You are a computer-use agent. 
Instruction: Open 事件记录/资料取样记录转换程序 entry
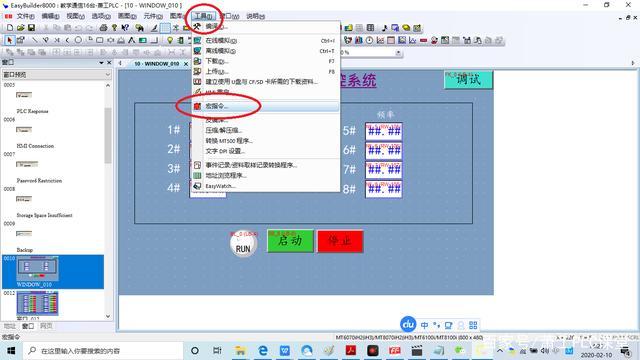click(x=265, y=165)
